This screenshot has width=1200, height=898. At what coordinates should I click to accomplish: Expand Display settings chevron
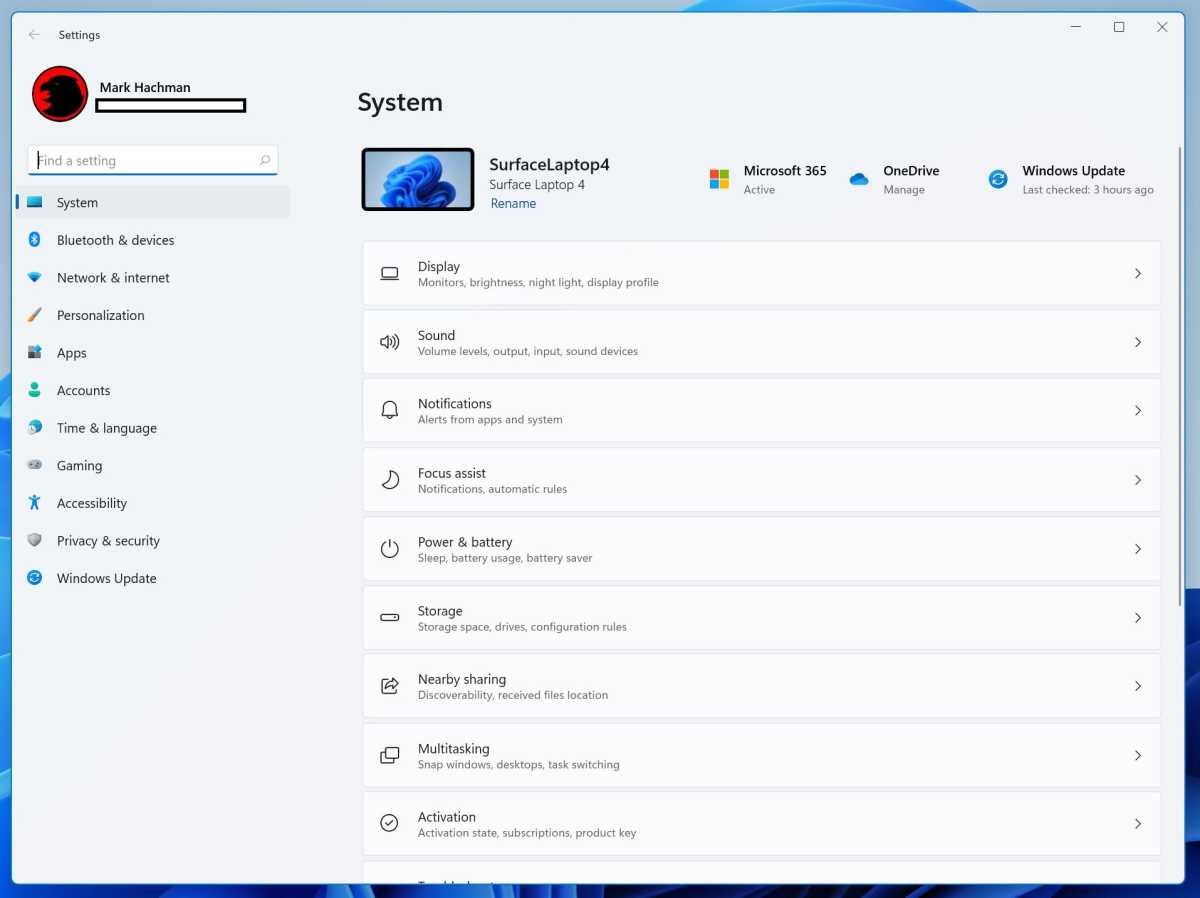point(1138,273)
